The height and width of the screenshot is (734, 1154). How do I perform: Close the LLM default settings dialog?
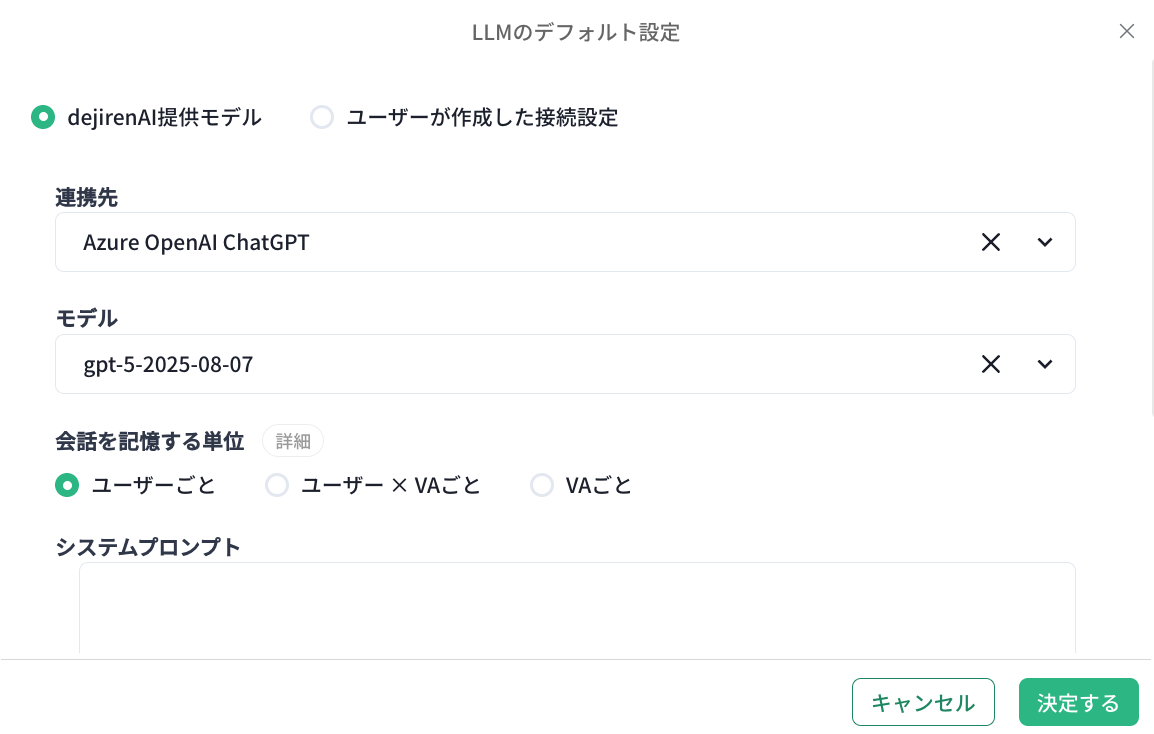pyautogui.click(x=1127, y=31)
